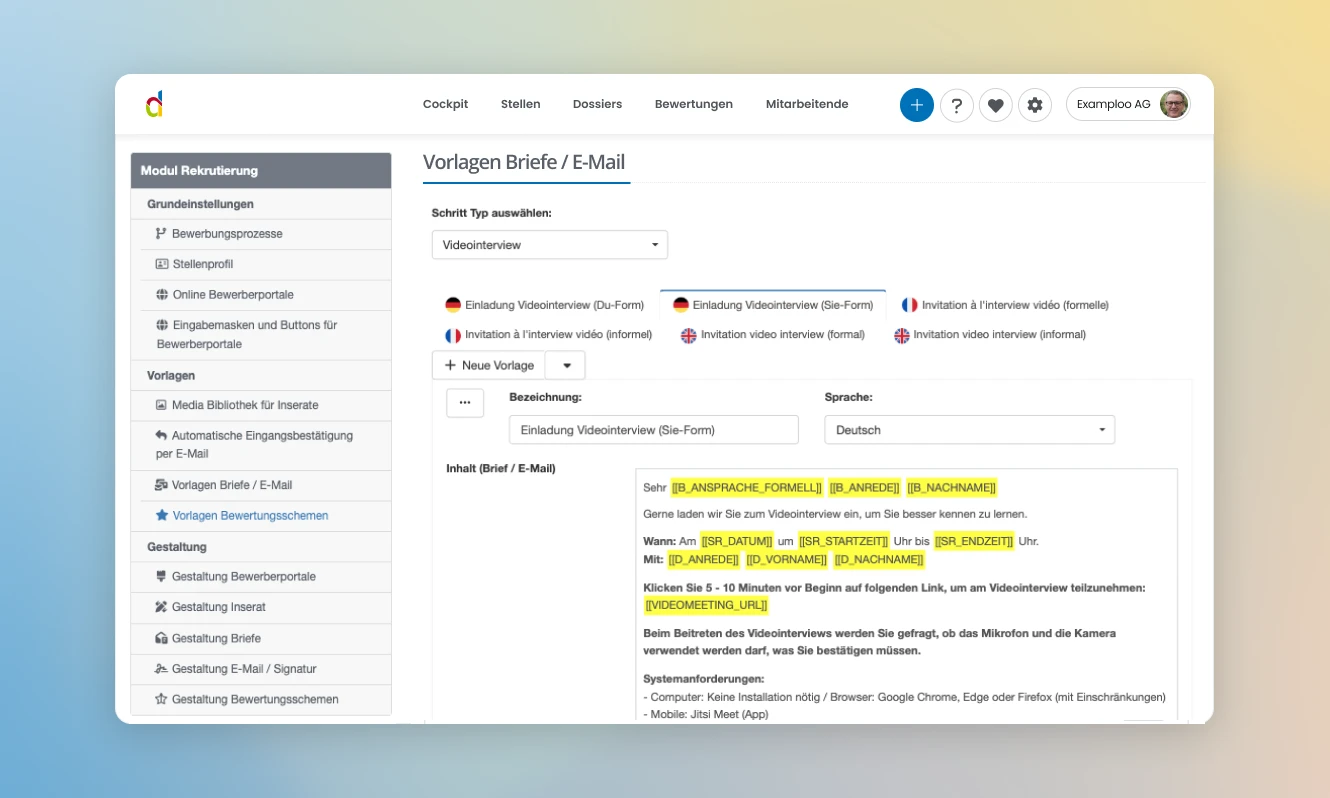Screen dimensions: 1330x798
Task: Select Einladung Videointerview (Sie-Form) tab
Action: click(773, 305)
